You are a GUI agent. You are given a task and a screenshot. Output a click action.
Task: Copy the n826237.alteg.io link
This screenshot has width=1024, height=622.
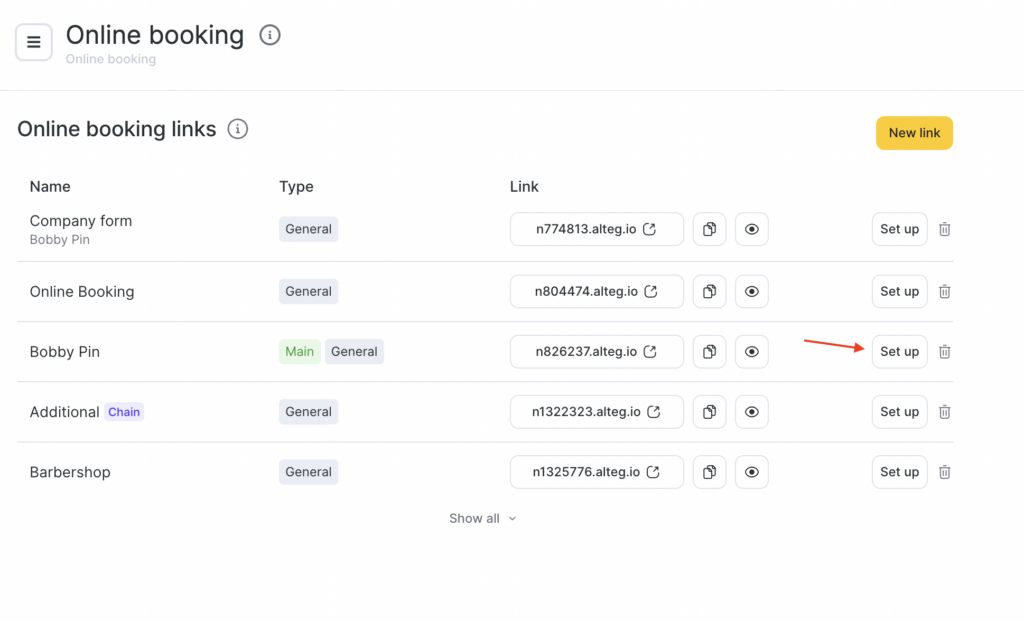click(709, 352)
